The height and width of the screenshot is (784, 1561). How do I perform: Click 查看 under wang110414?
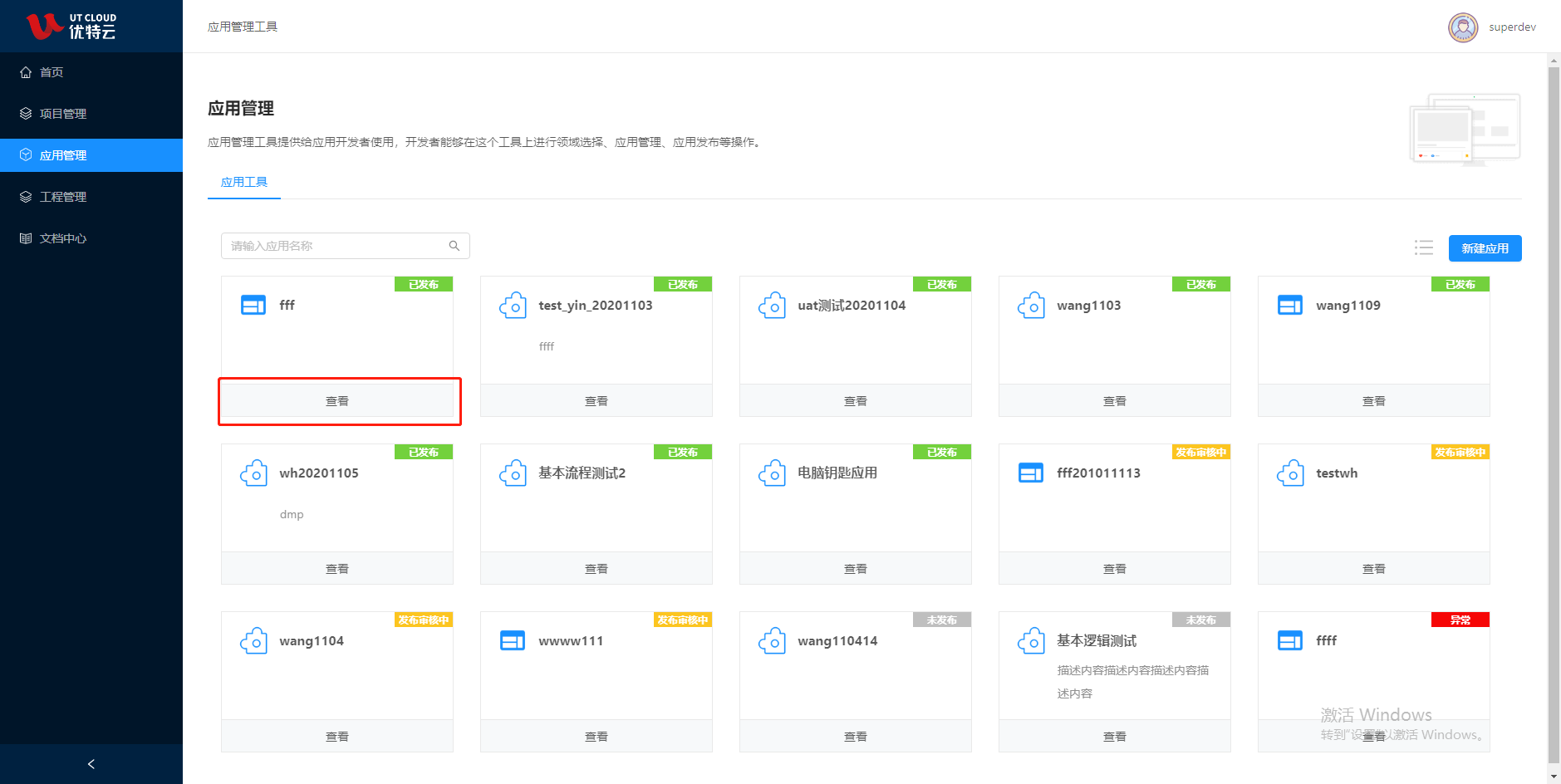[x=856, y=737]
